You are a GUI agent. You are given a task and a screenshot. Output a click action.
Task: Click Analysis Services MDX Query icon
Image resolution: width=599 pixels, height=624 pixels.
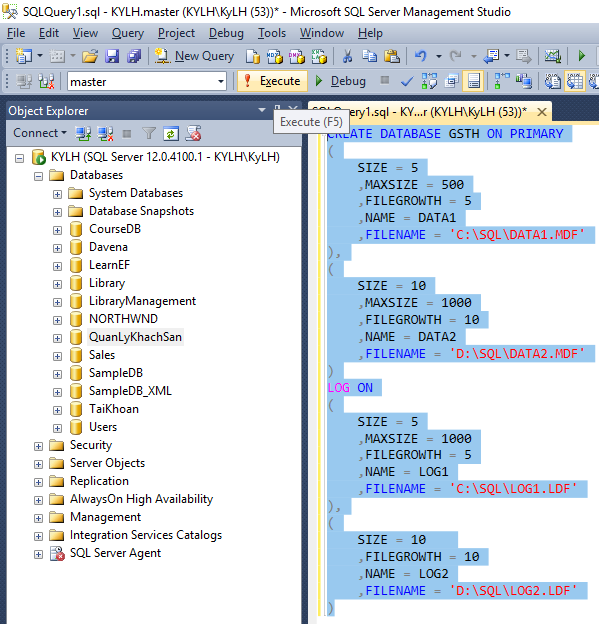pos(274,56)
